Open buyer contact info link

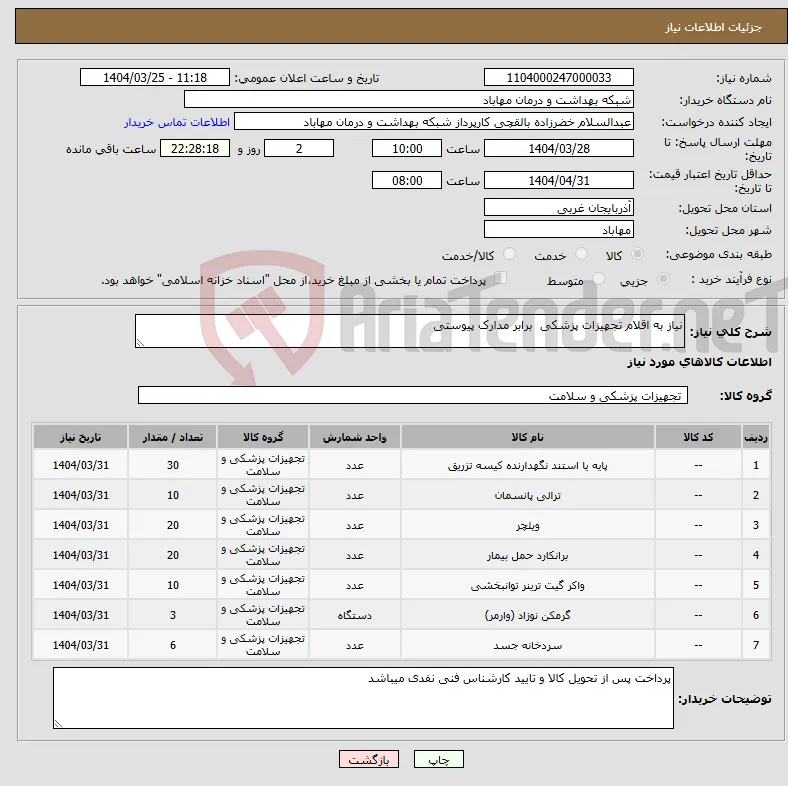[177, 122]
